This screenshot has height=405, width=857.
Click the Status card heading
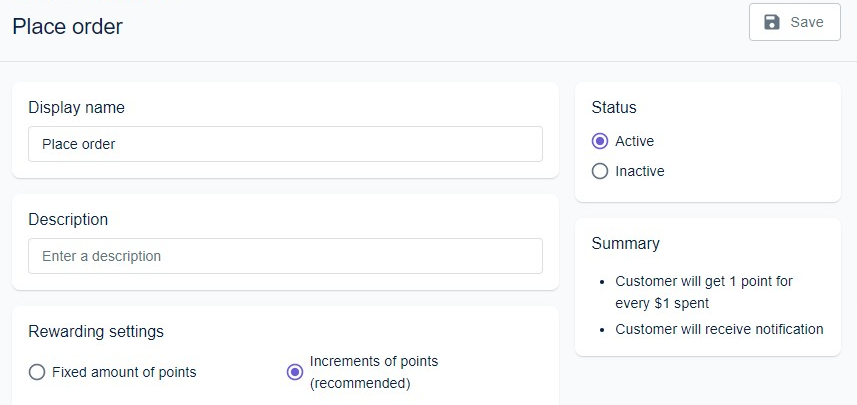(x=614, y=107)
